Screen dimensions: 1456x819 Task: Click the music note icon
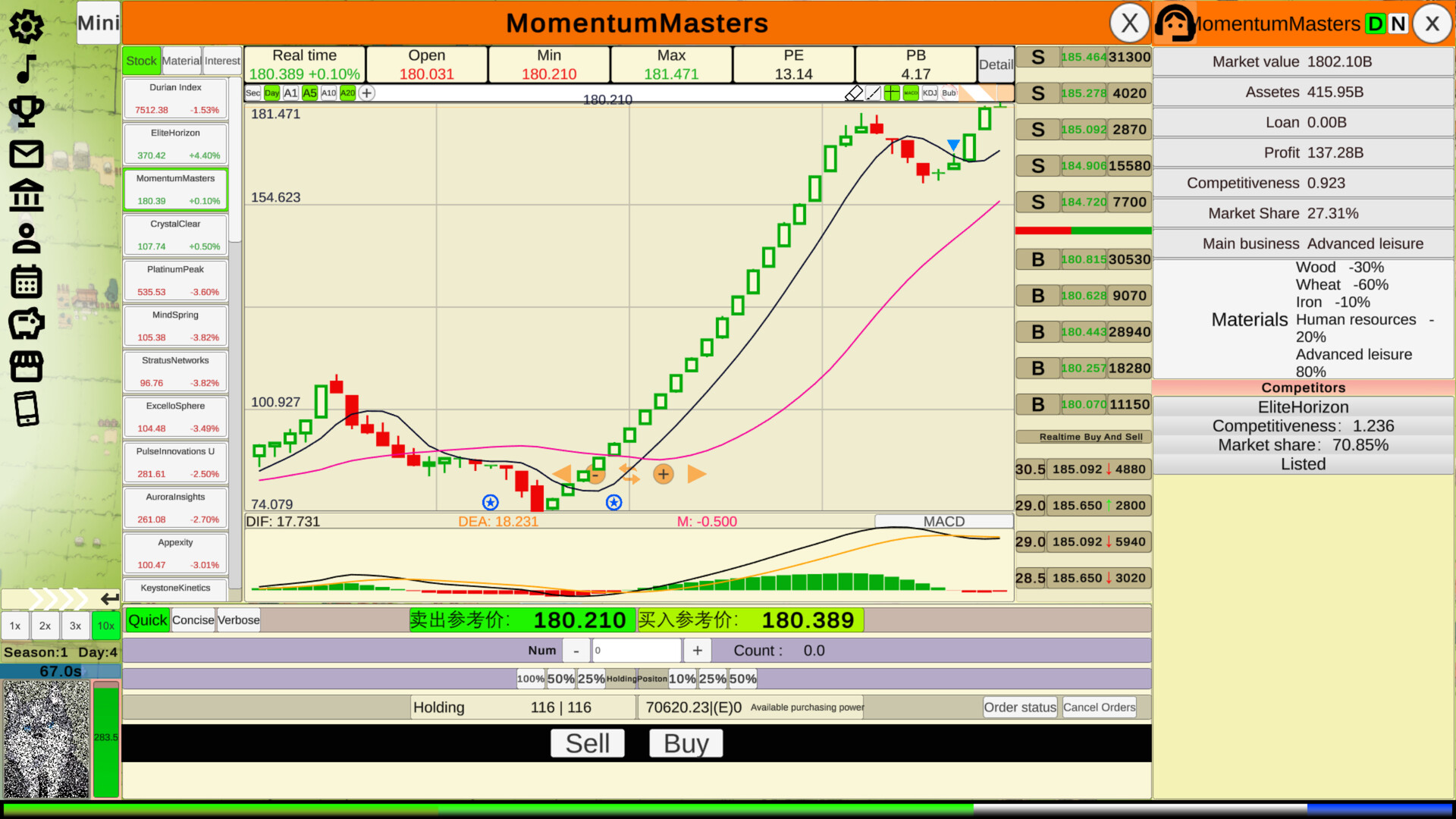click(27, 69)
